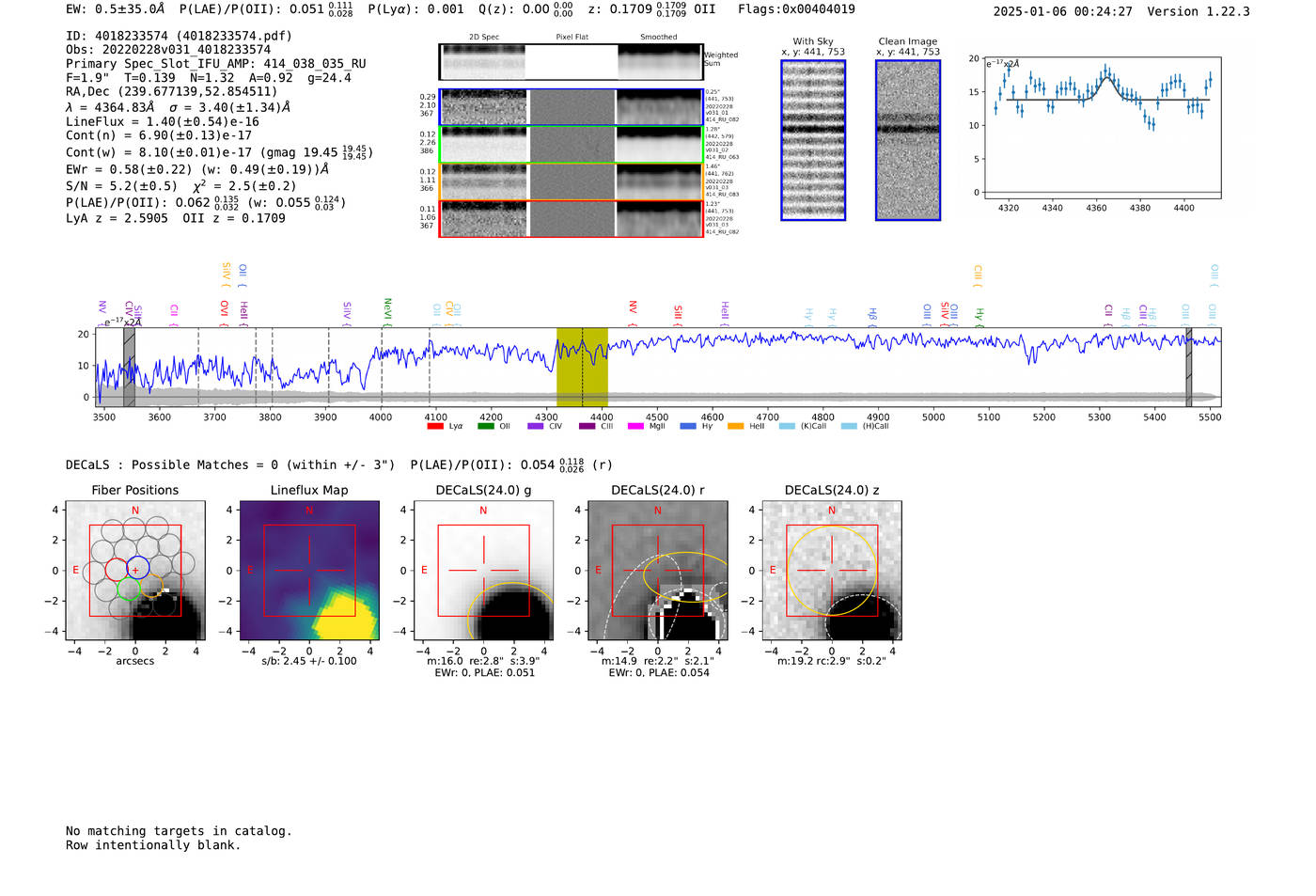1316x896 pixels.
Task: Open the Fiber Positions image
Action: [135, 571]
